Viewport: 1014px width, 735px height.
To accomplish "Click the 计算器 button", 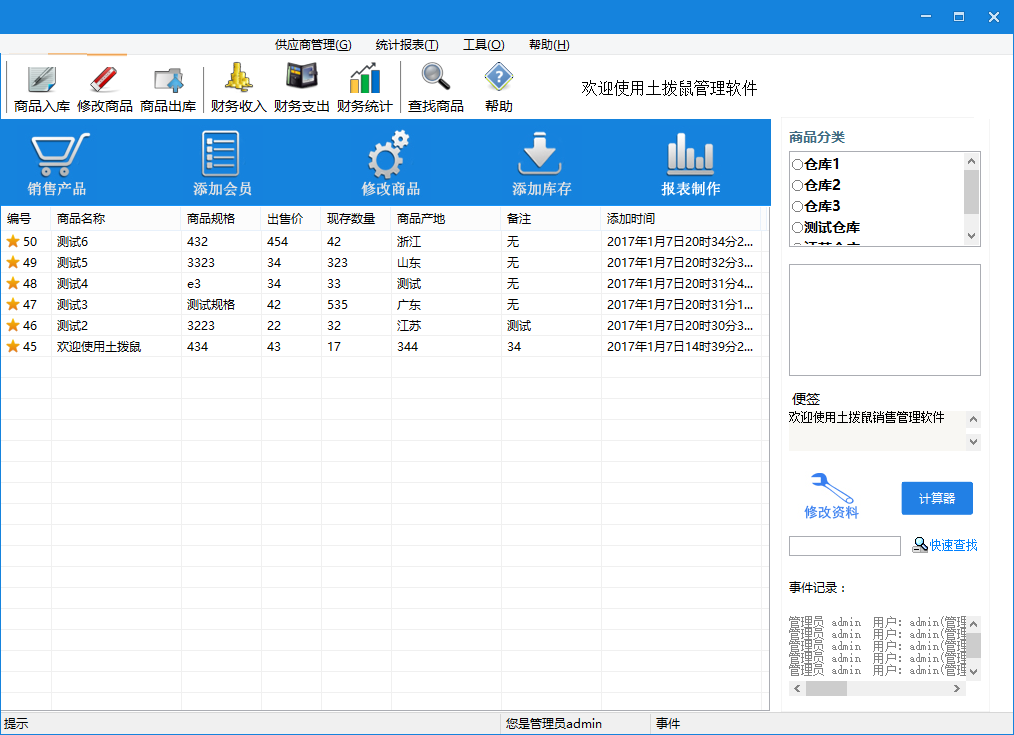I will [x=936, y=498].
